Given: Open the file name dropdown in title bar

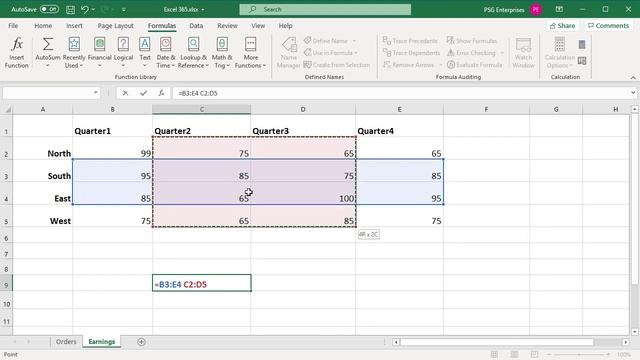Looking at the screenshot, I should [x=203, y=9].
